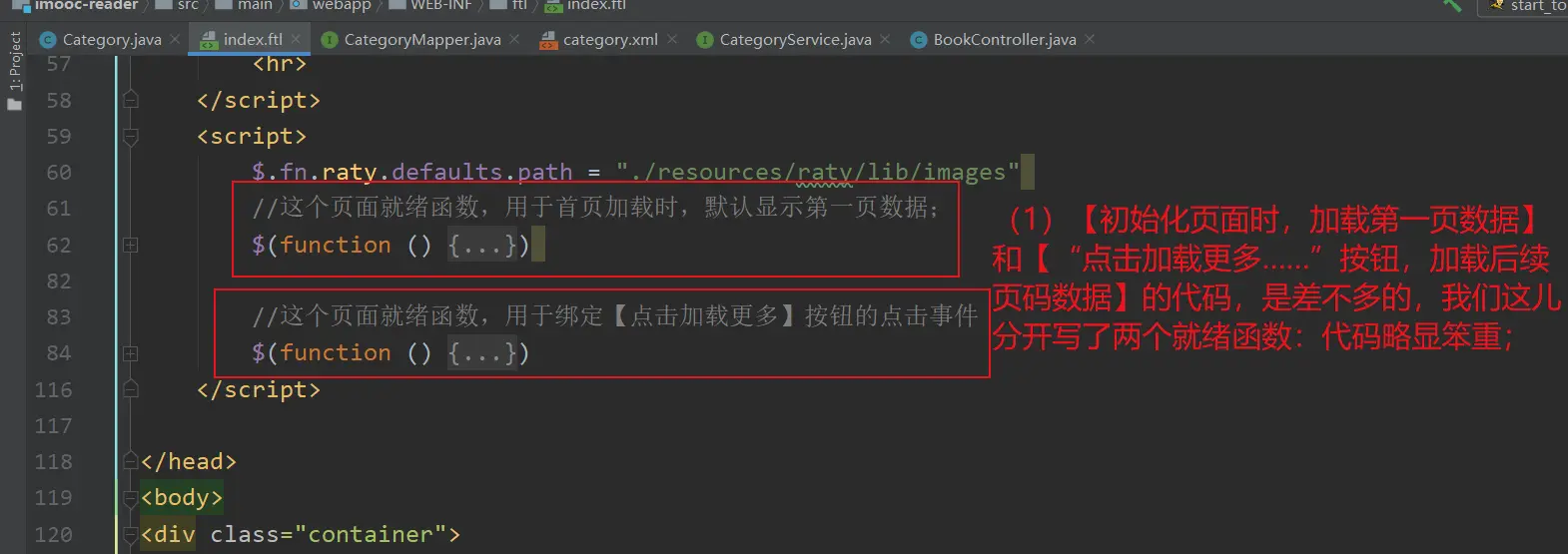Click the comment on line 61
Viewport: 1568px width, 554px height.
(x=595, y=208)
